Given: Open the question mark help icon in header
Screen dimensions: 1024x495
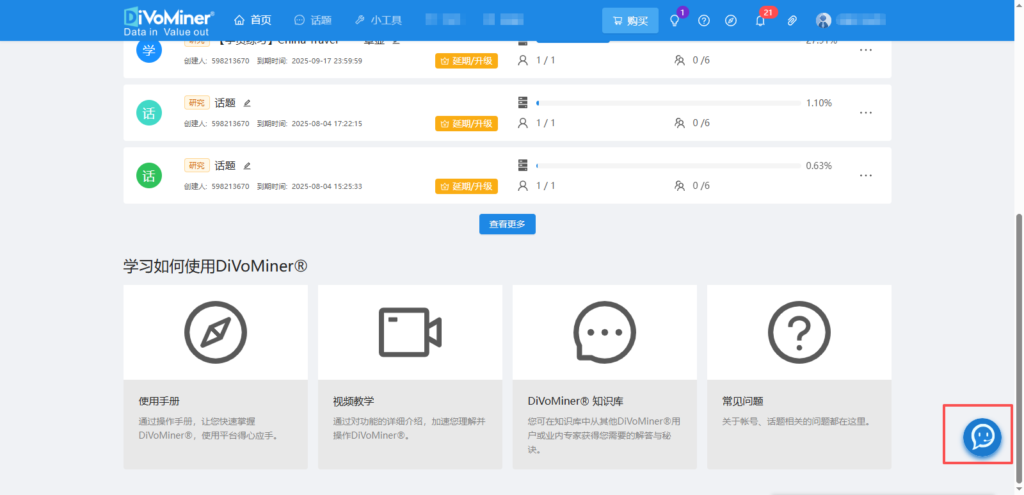Looking at the screenshot, I should click(703, 20).
